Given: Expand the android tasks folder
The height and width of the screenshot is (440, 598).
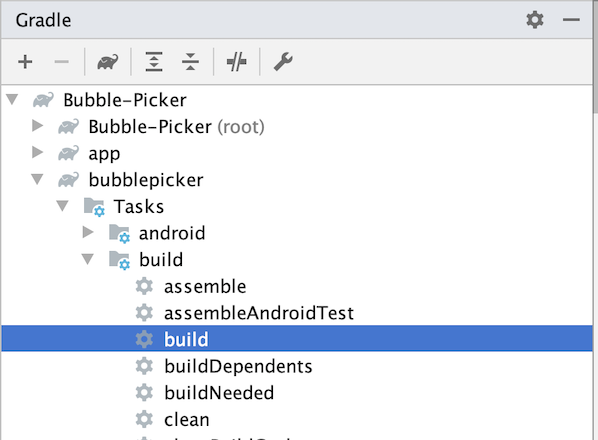Looking at the screenshot, I should pyautogui.click(x=88, y=232).
